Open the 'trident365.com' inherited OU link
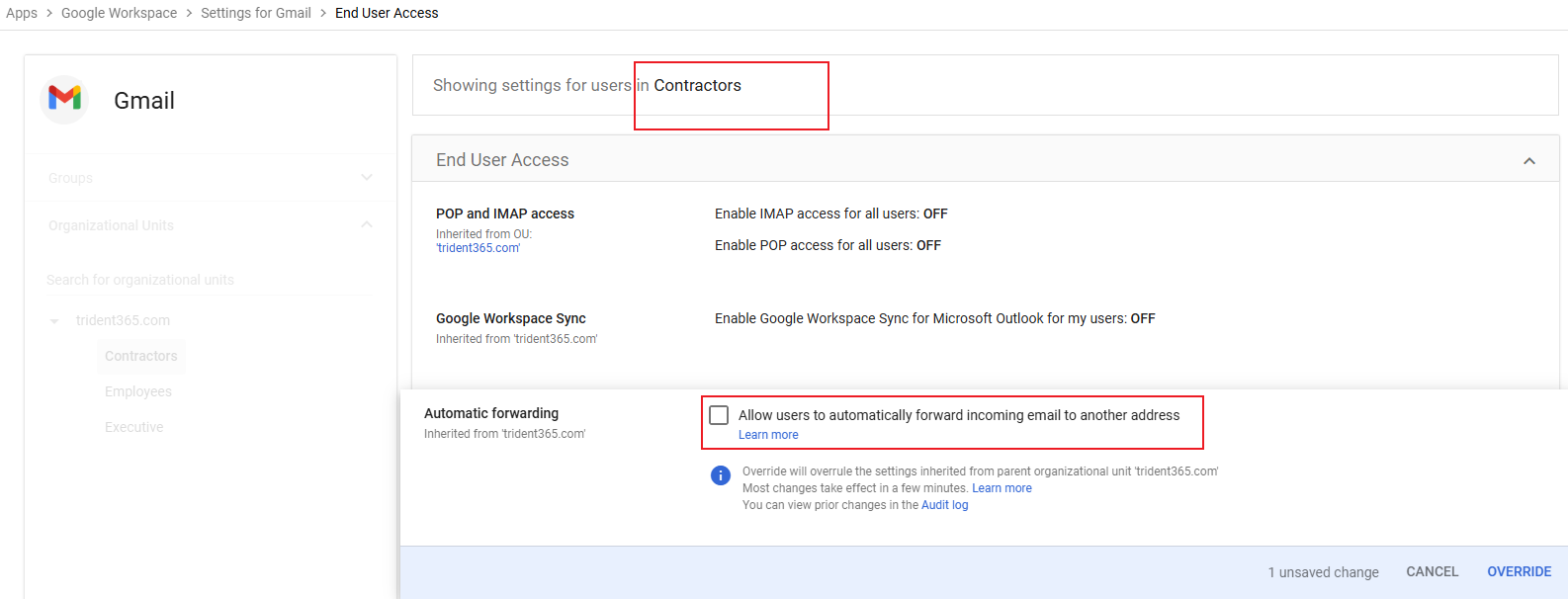The height and width of the screenshot is (599, 1568). coord(478,248)
